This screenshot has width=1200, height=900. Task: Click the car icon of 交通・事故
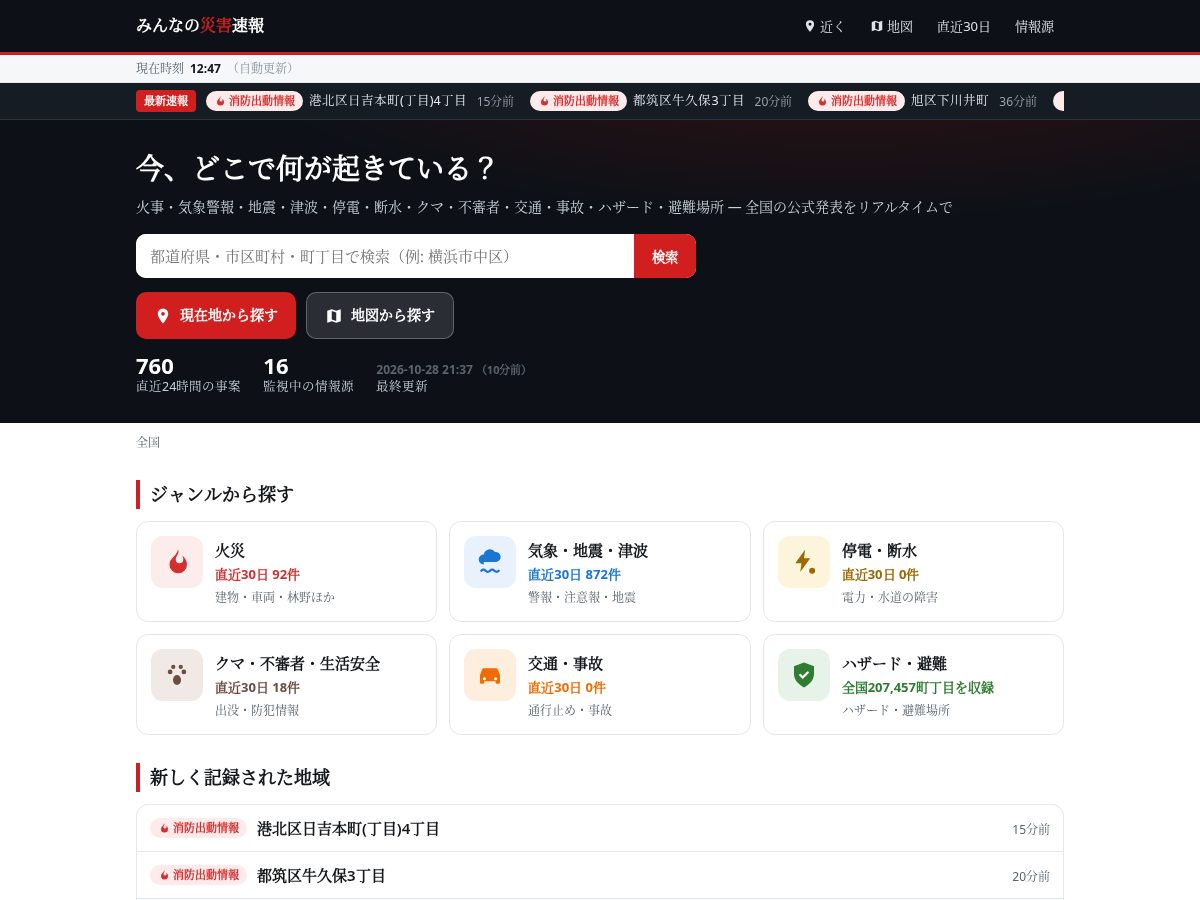tap(490, 675)
